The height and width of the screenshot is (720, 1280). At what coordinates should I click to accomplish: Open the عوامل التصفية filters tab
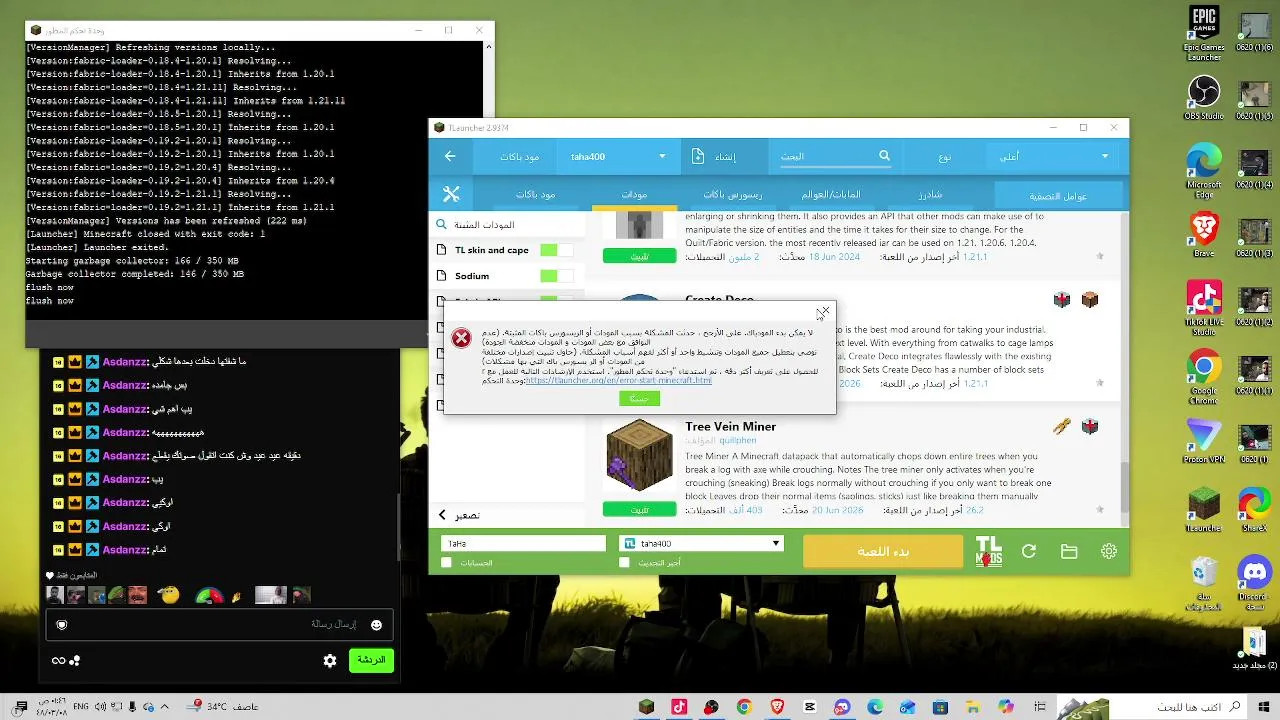(x=1059, y=196)
